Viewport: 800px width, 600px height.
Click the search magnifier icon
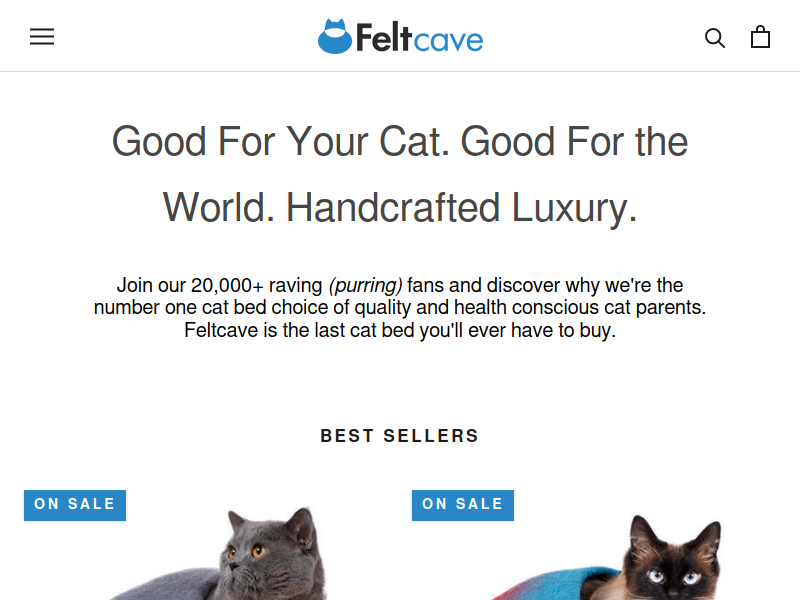coord(715,38)
